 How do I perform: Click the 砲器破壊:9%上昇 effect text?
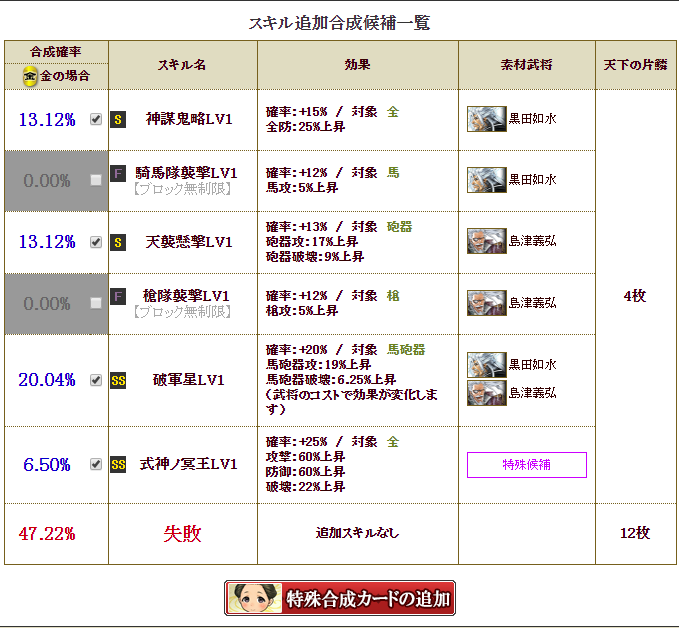315,257
